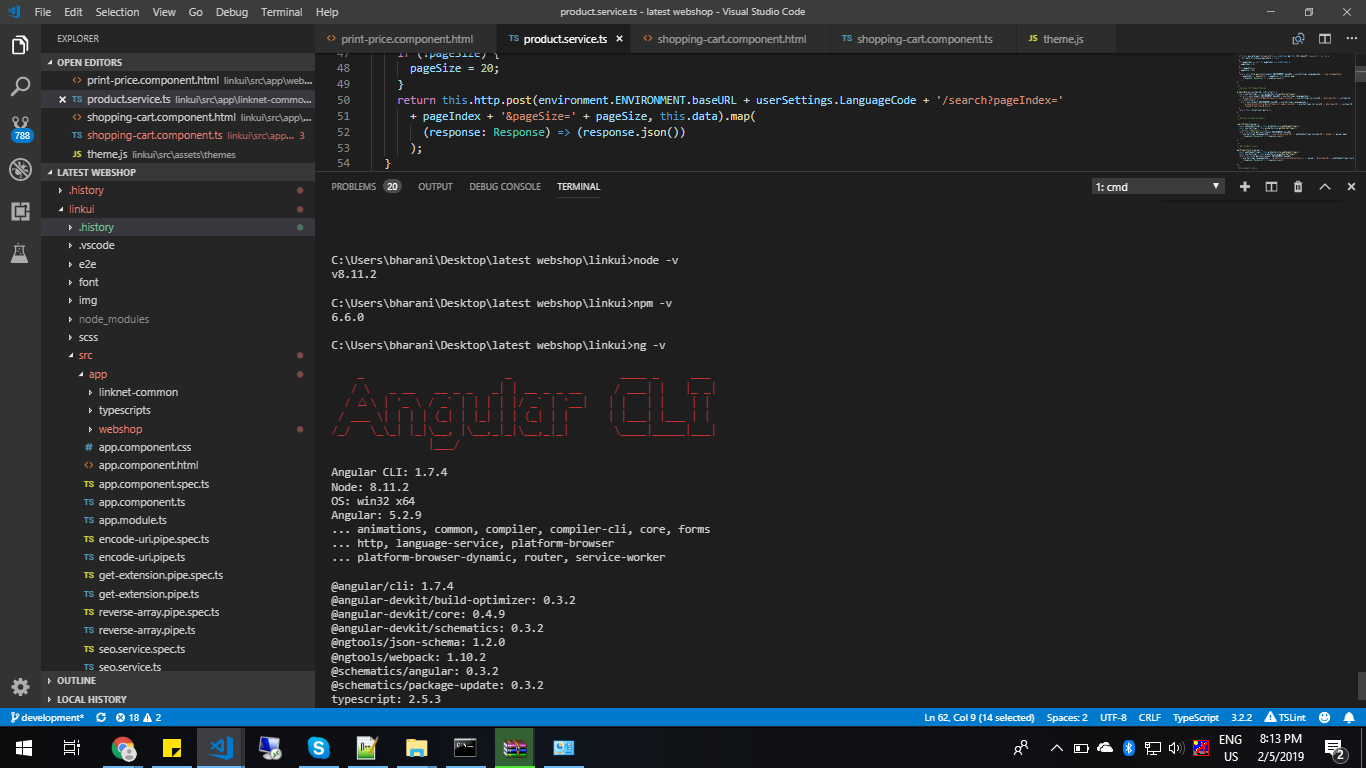The height and width of the screenshot is (768, 1366).
Task: Open Source Control view with 788 badge
Action: (20, 128)
